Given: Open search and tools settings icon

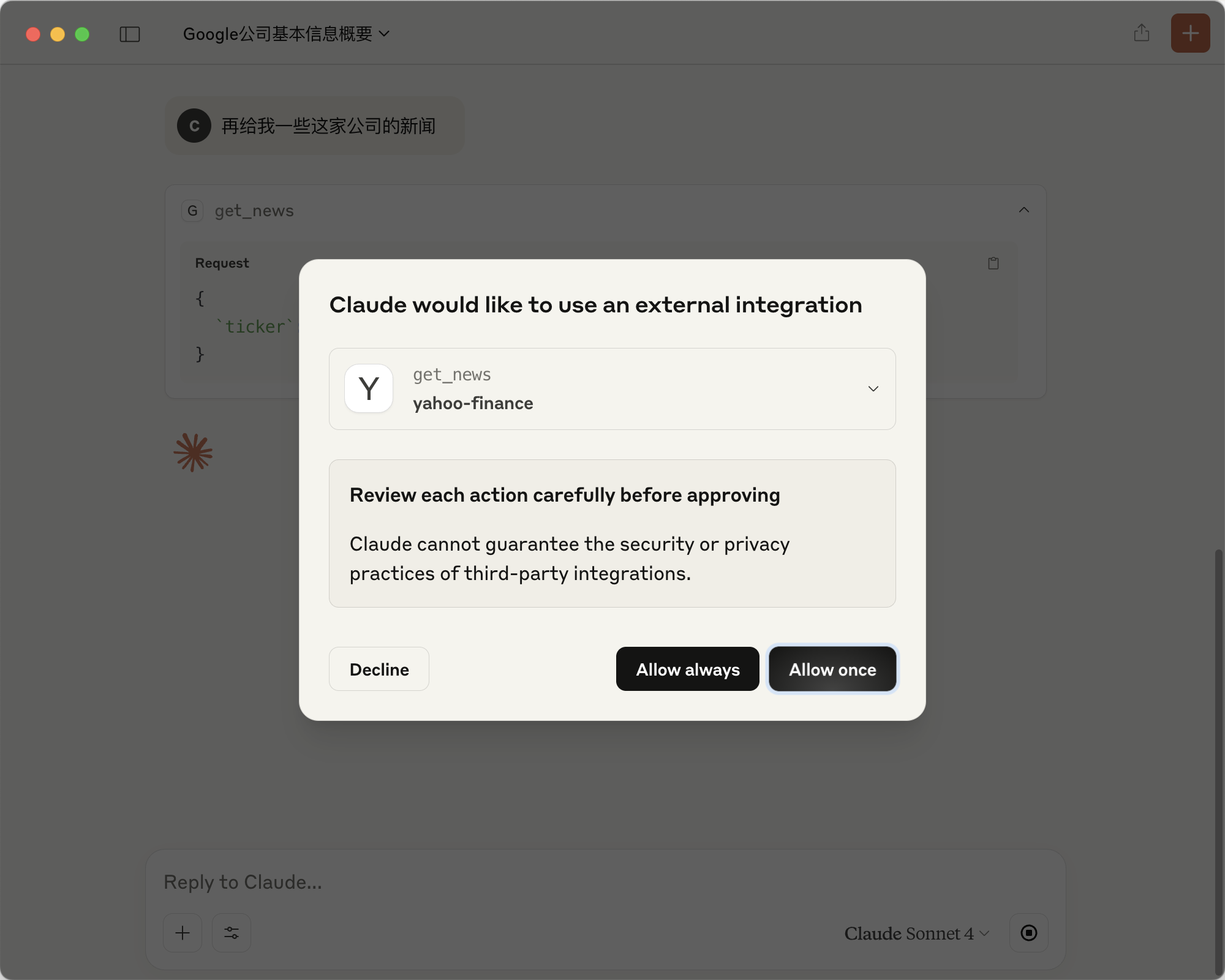Looking at the screenshot, I should (232, 933).
